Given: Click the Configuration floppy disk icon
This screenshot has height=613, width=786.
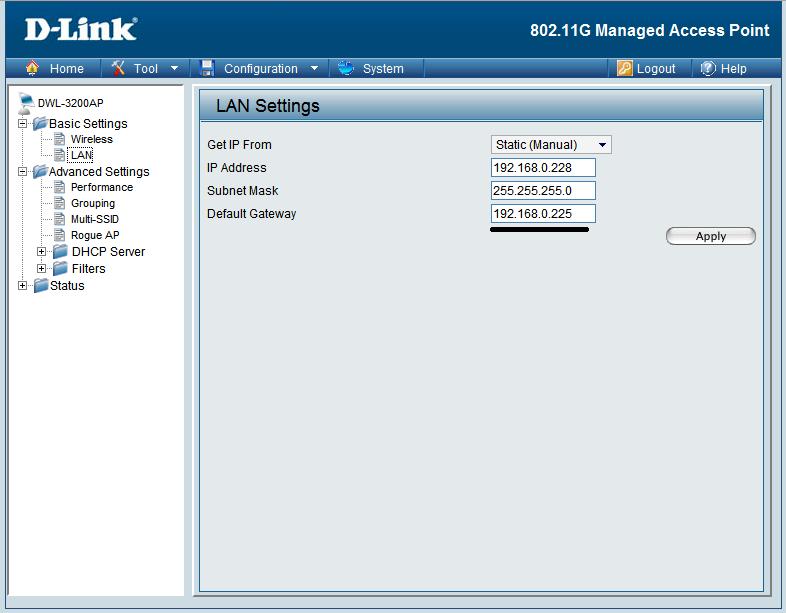Looking at the screenshot, I should pyautogui.click(x=207, y=68).
